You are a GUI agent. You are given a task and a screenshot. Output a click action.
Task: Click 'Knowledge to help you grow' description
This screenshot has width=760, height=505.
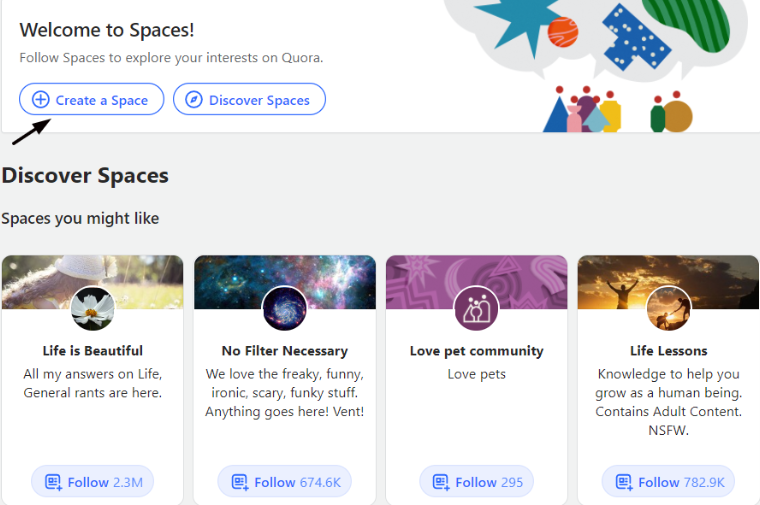[668, 402]
